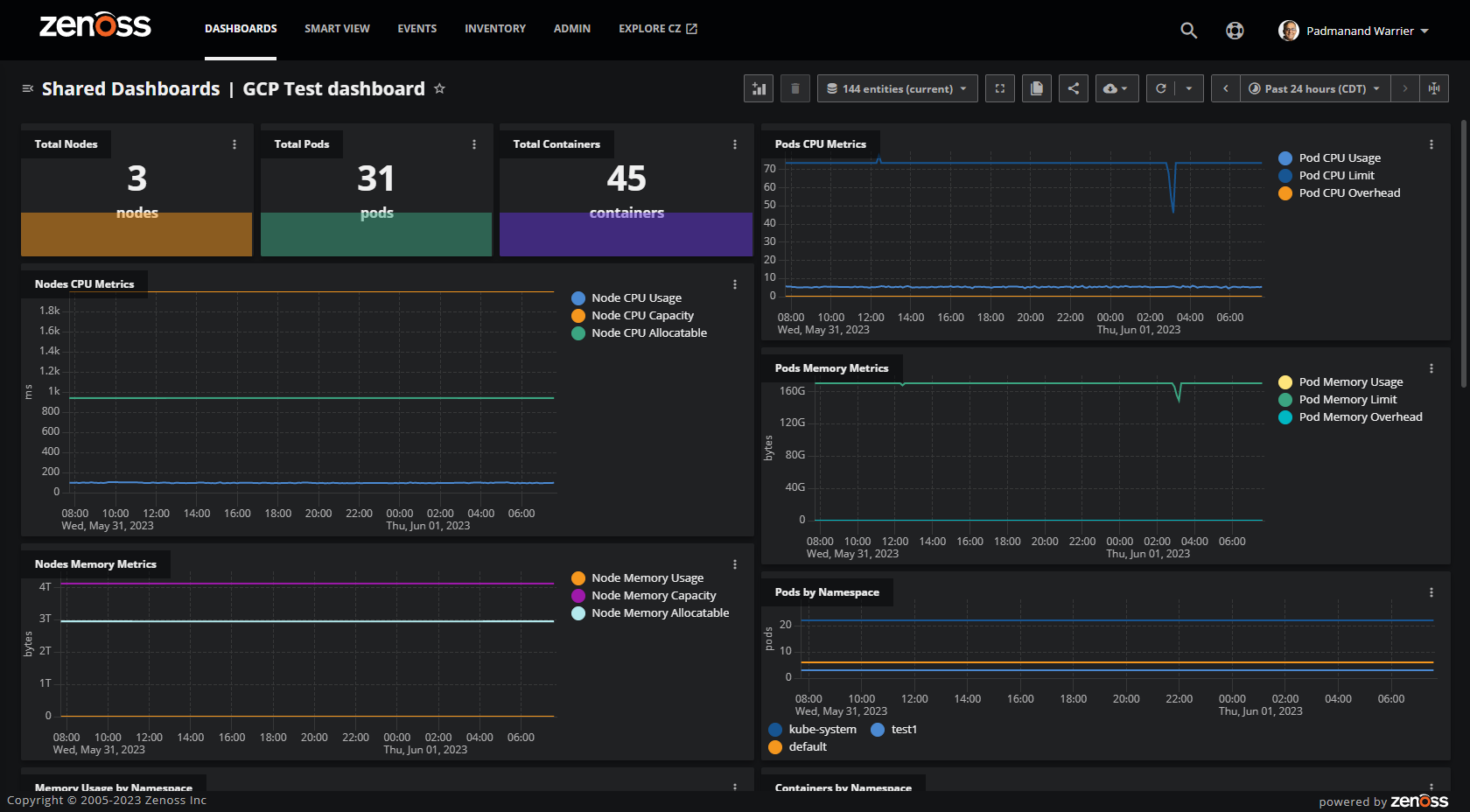Refresh the dashboard data
Image resolution: width=1470 pixels, height=812 pixels.
click(1161, 88)
